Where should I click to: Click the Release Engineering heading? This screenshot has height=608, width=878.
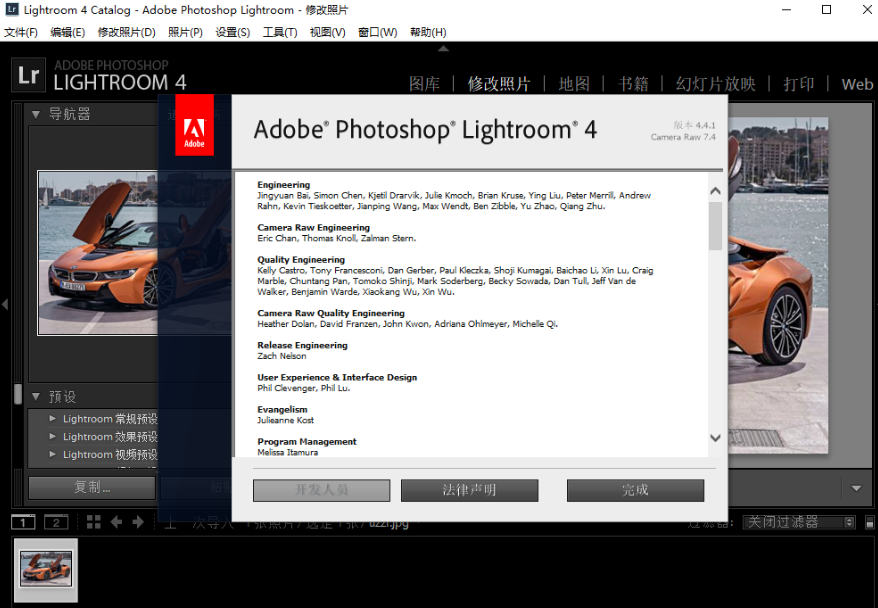click(302, 345)
